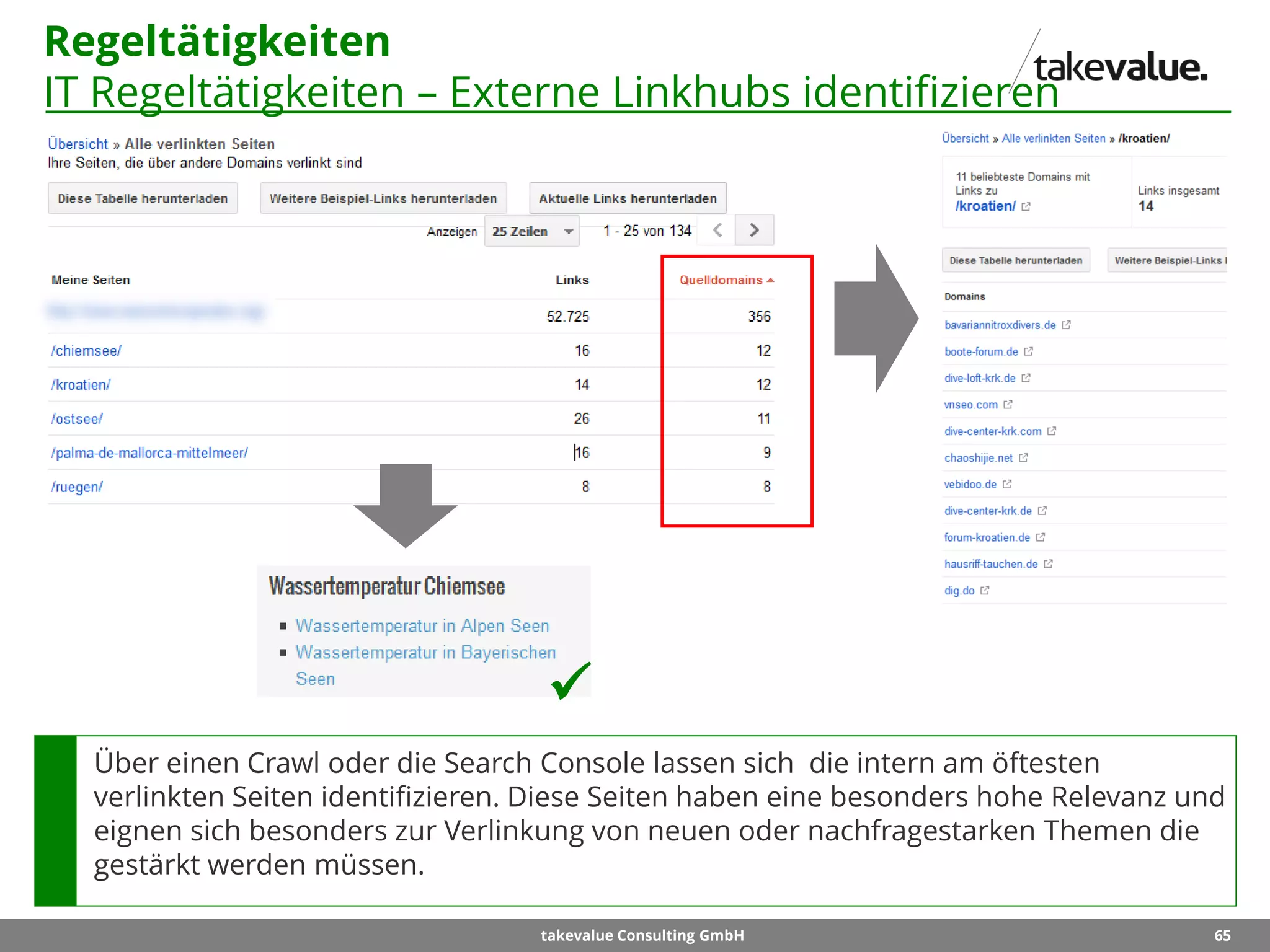
Task: Open dig.do domain link
Action: pos(959,591)
